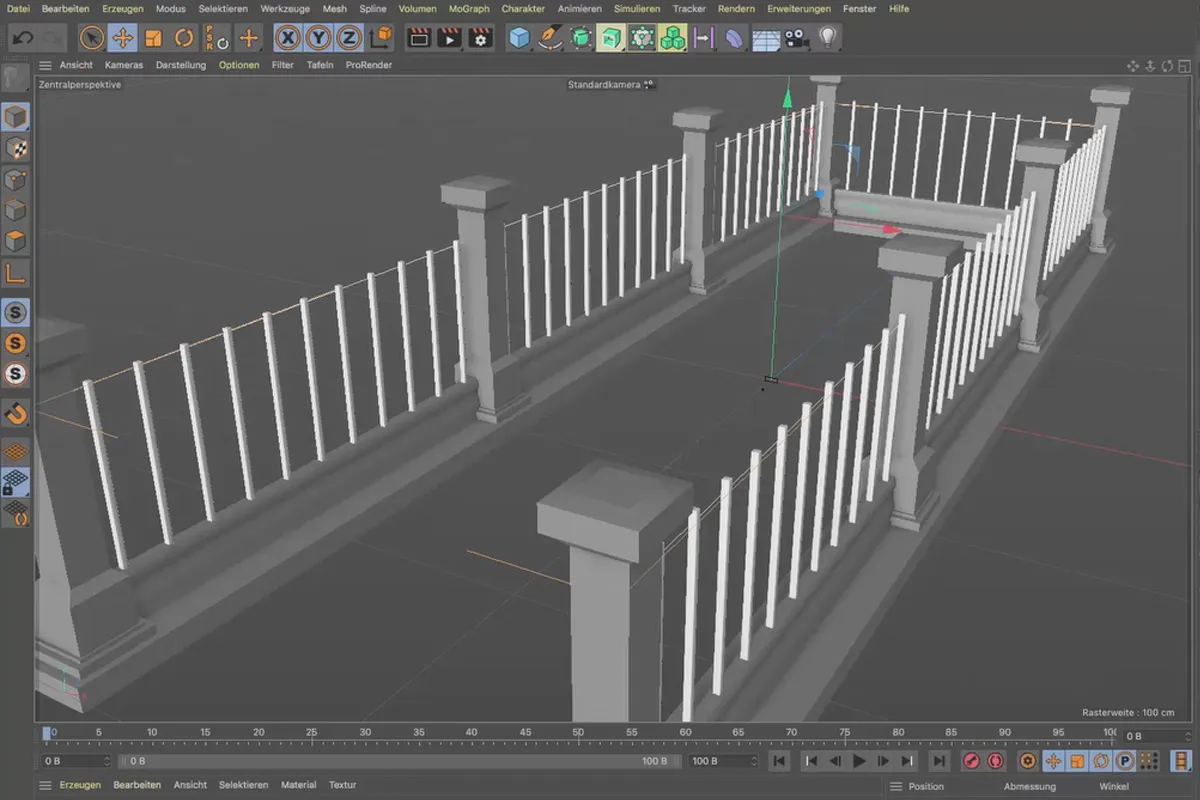
Task: Click the Record Active Objects button
Action: click(x=971, y=761)
